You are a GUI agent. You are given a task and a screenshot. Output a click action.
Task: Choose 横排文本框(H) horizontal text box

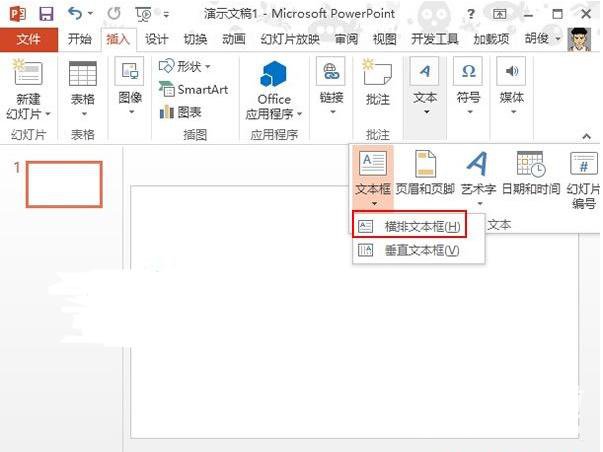tap(409, 226)
